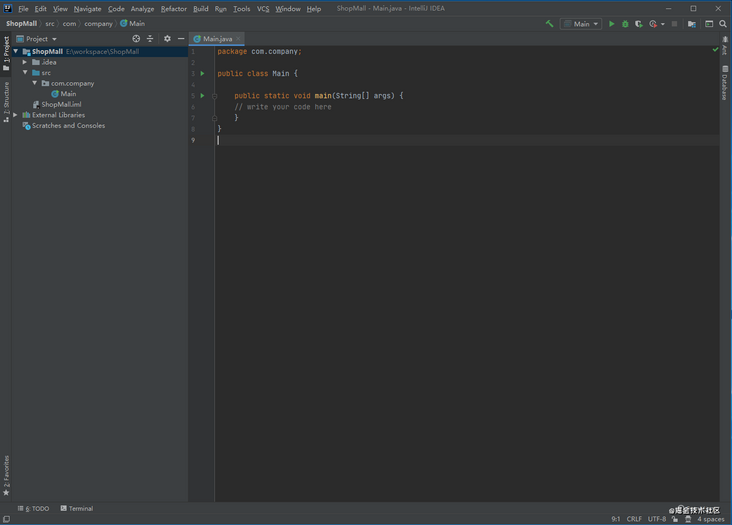Click UTF-8 encoding in status bar

(x=656, y=519)
